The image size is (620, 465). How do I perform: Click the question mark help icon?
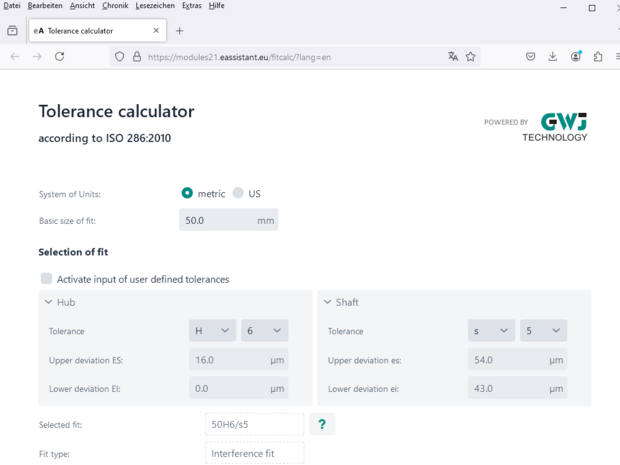click(322, 424)
